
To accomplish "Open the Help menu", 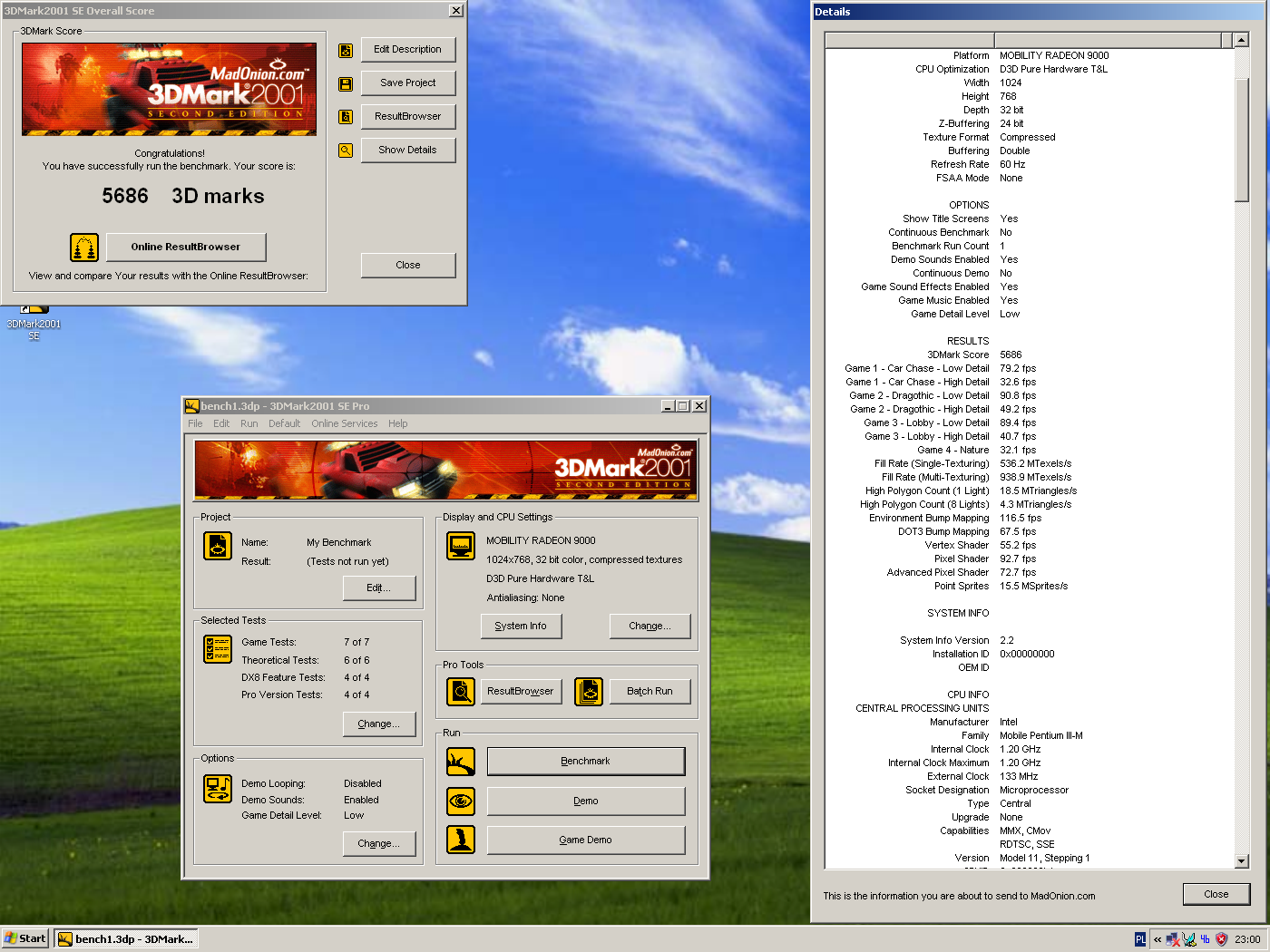I will coord(398,423).
